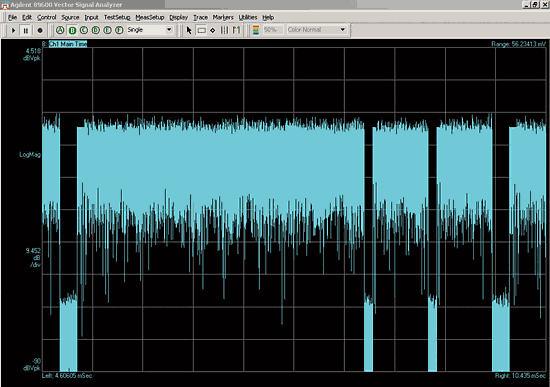Click the Ch1 Main Time trace title
Screen dimensions: 550x387
click(68, 44)
